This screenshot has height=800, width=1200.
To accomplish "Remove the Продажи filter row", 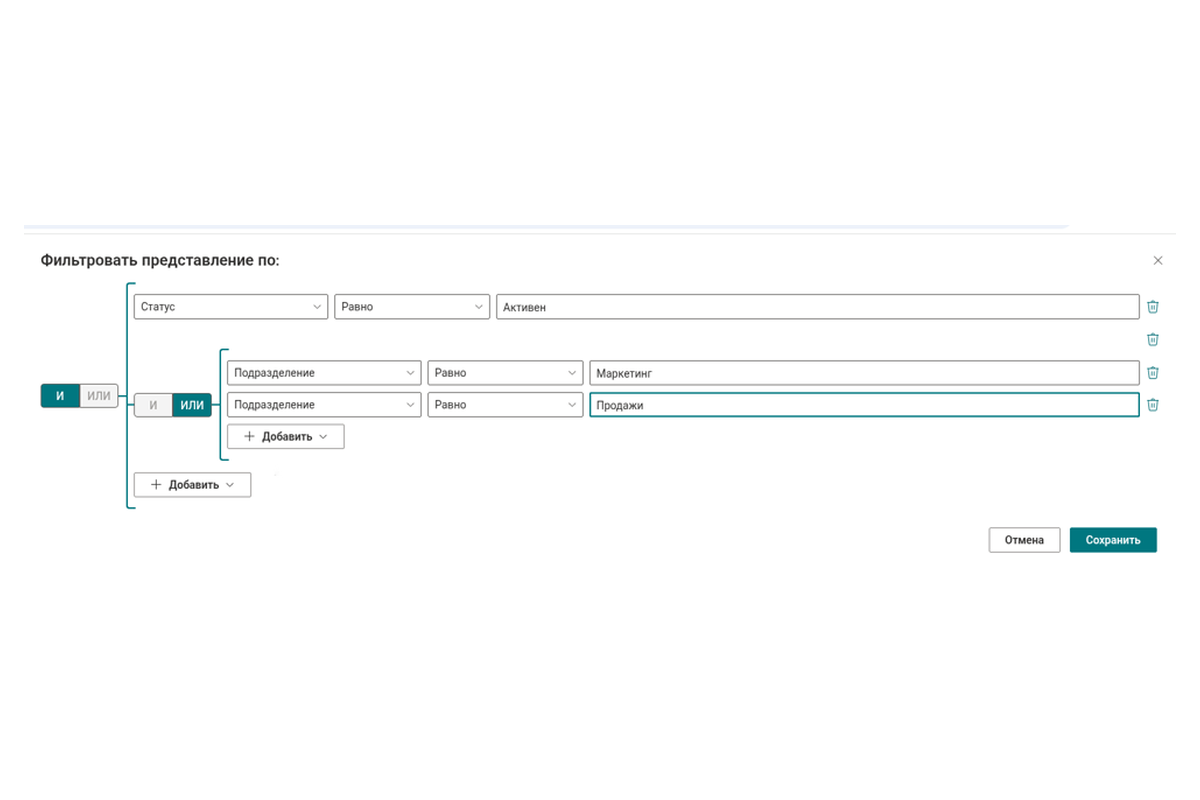I will pos(1153,405).
